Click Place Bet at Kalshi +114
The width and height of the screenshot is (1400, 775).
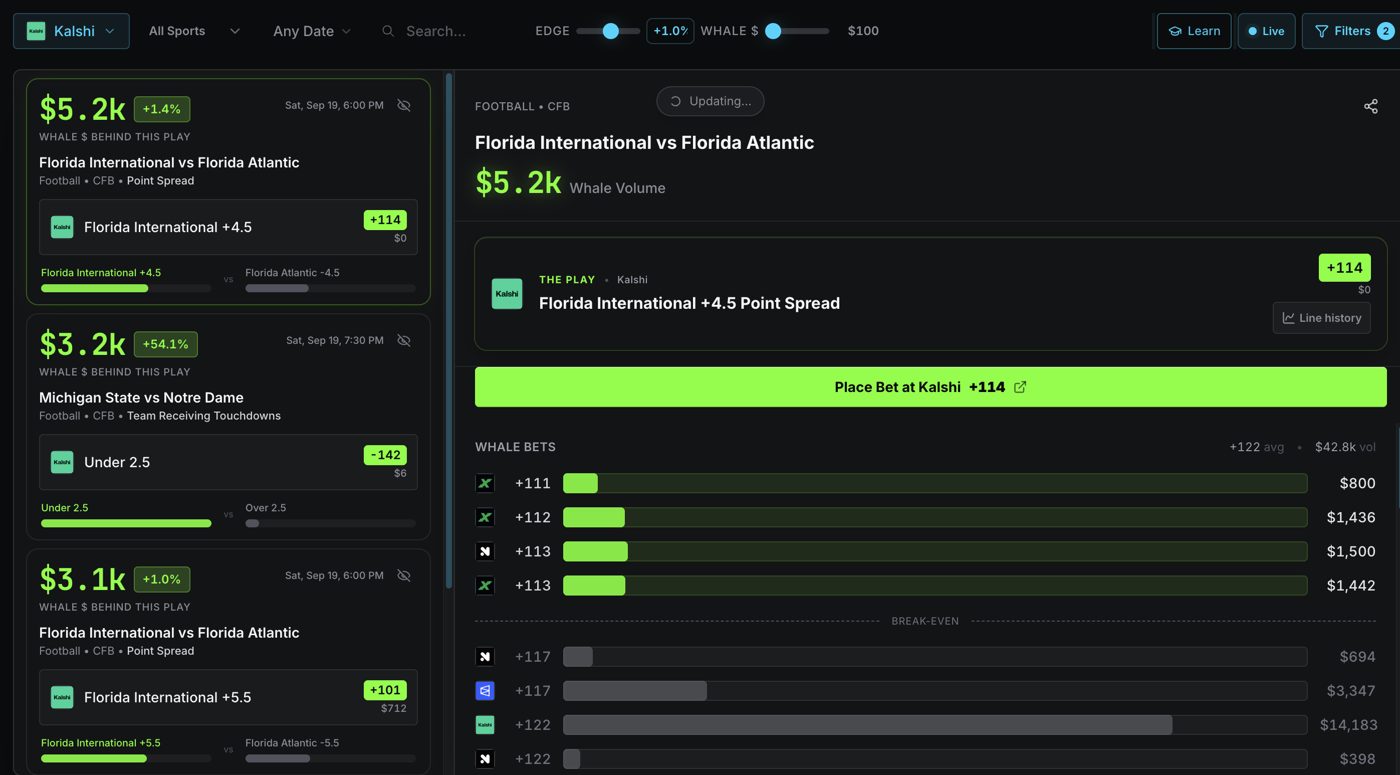(930, 387)
